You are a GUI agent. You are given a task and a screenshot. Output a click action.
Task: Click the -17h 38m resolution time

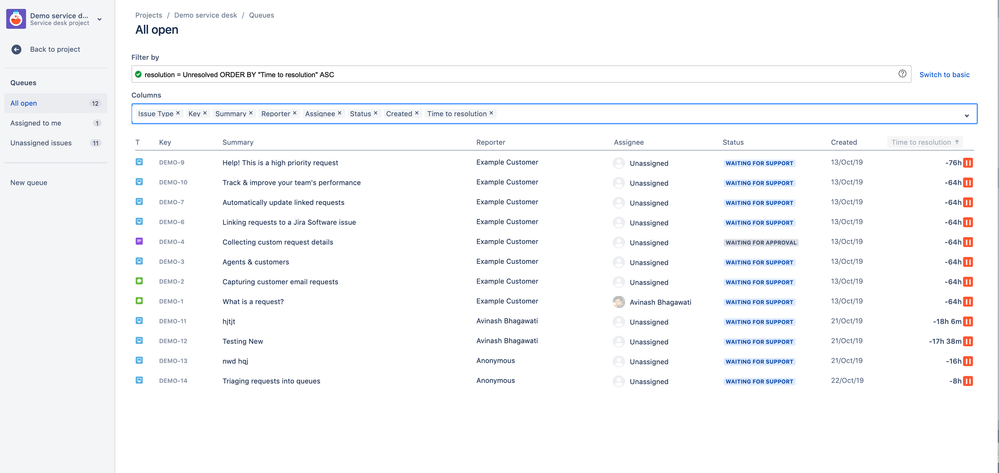945,341
